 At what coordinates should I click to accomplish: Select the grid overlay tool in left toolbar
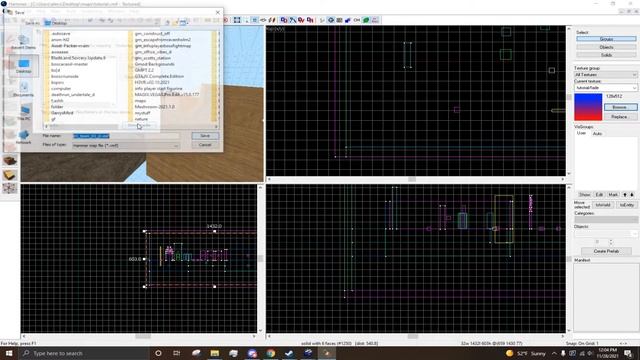10,188
